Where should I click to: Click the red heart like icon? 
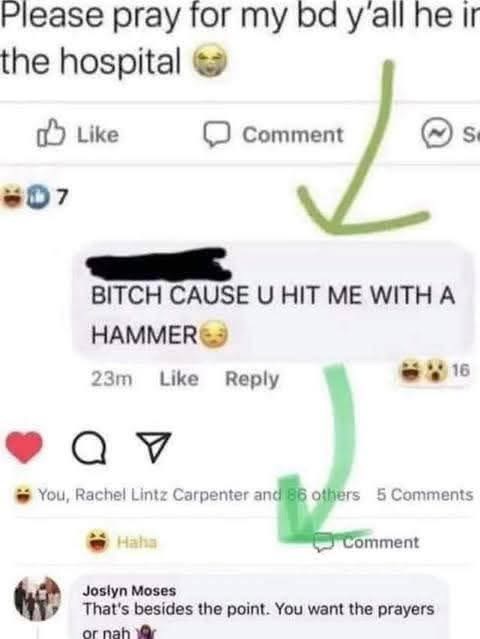[24, 447]
